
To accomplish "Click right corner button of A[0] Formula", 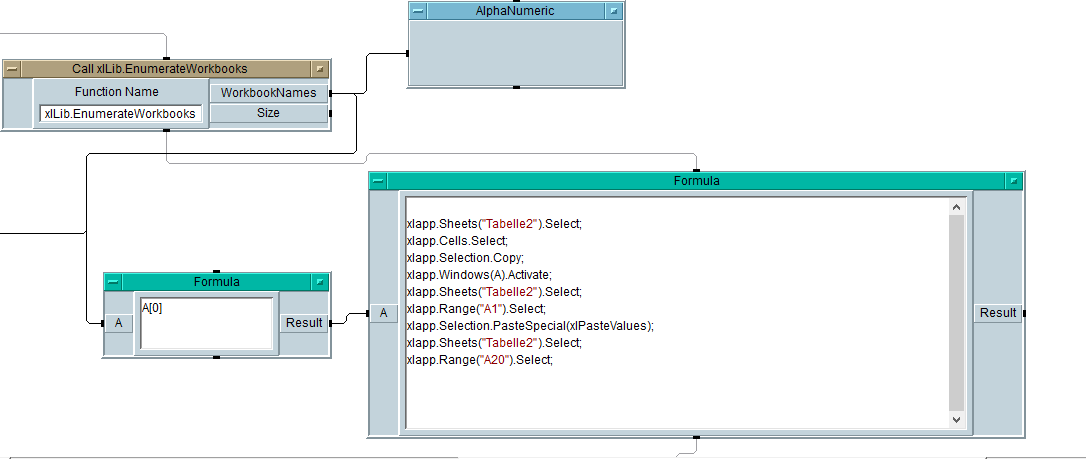I will click(x=319, y=282).
